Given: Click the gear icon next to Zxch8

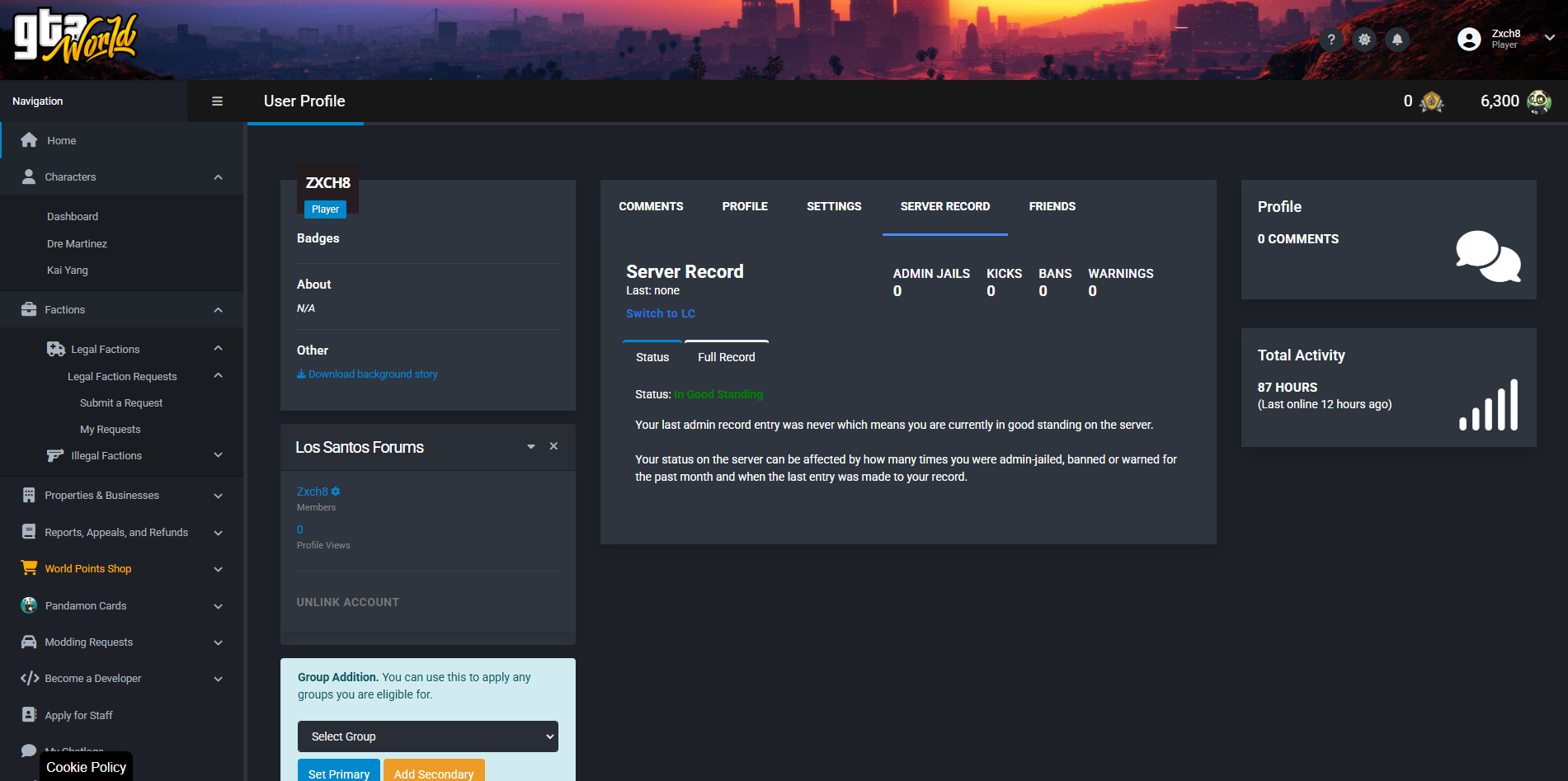Looking at the screenshot, I should click(336, 492).
